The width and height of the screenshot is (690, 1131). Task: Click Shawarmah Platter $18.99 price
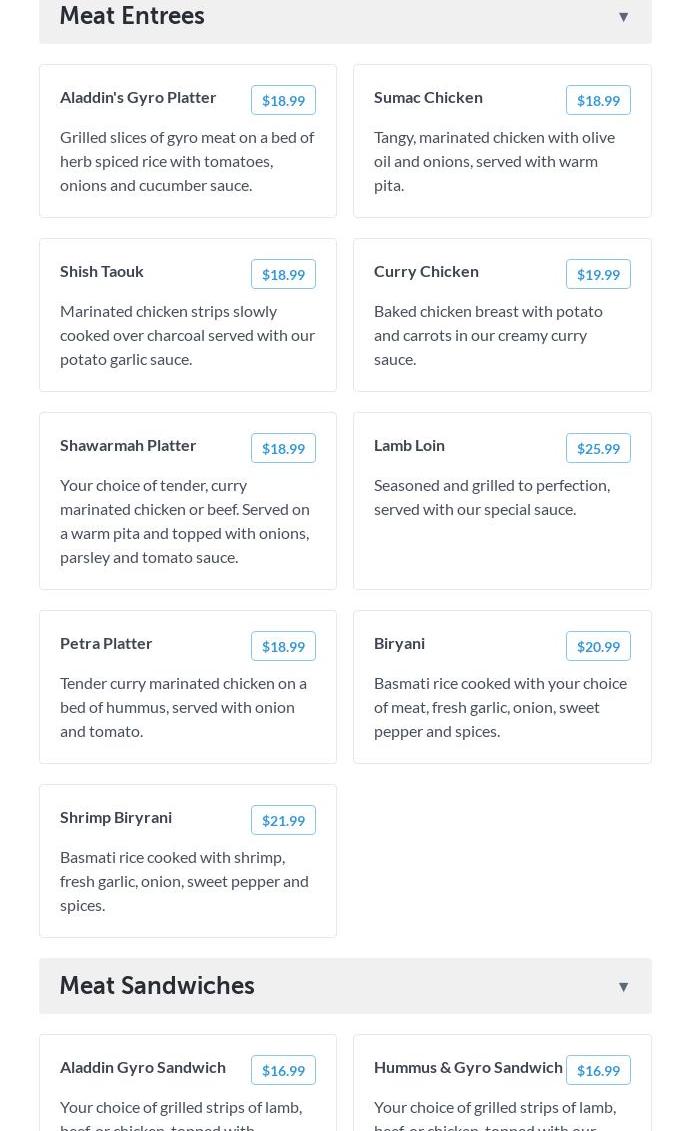point(283,448)
